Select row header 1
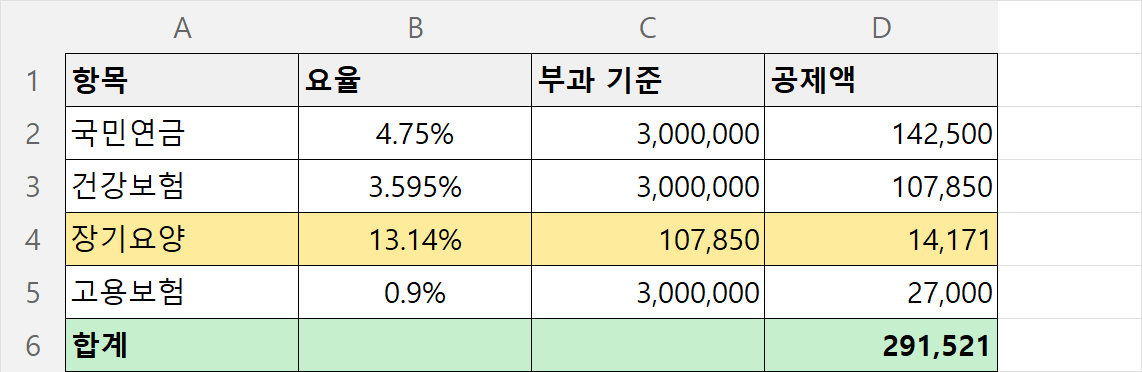1142x372 pixels. (33, 80)
